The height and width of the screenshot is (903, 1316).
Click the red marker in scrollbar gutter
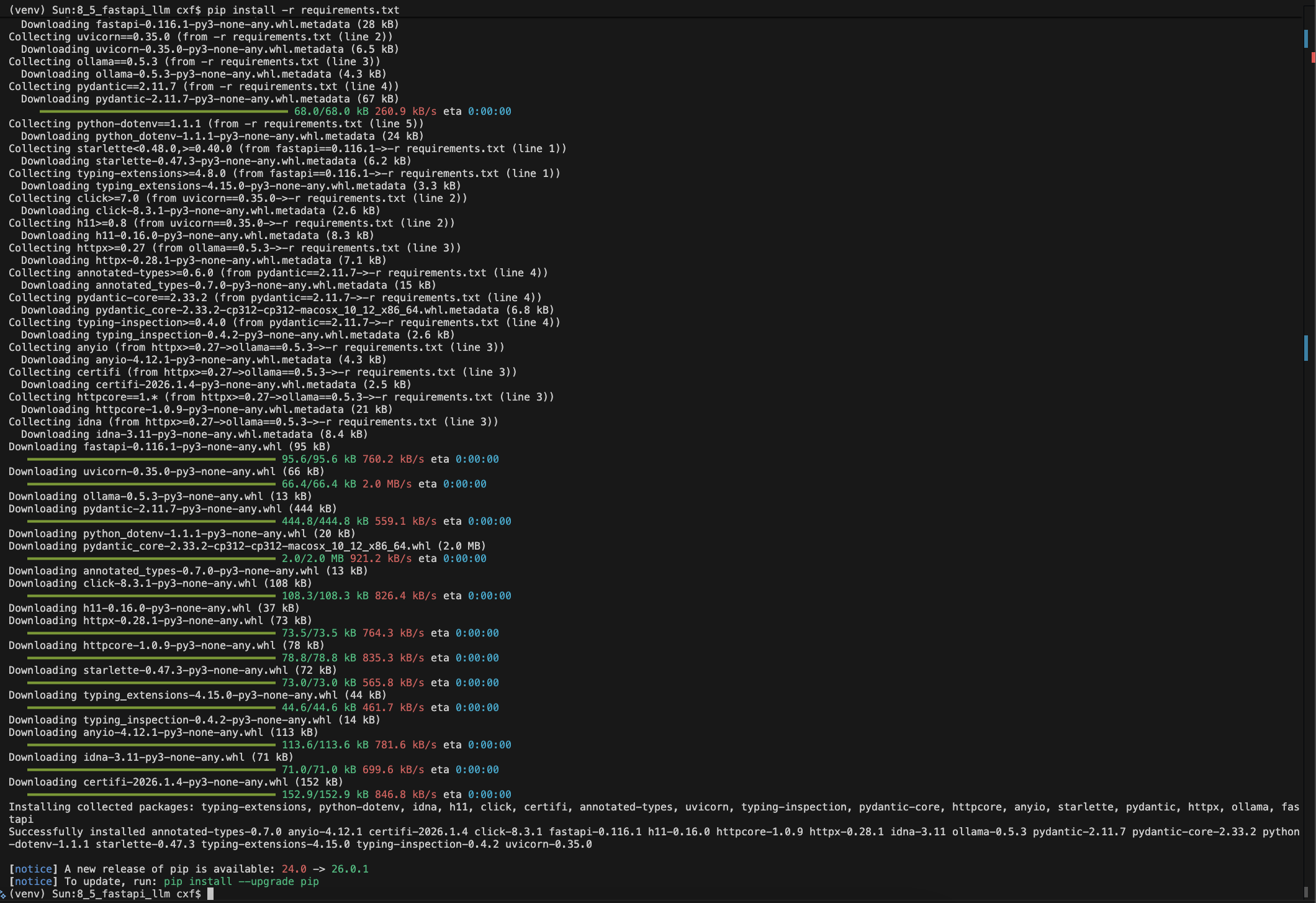[x=1313, y=58]
